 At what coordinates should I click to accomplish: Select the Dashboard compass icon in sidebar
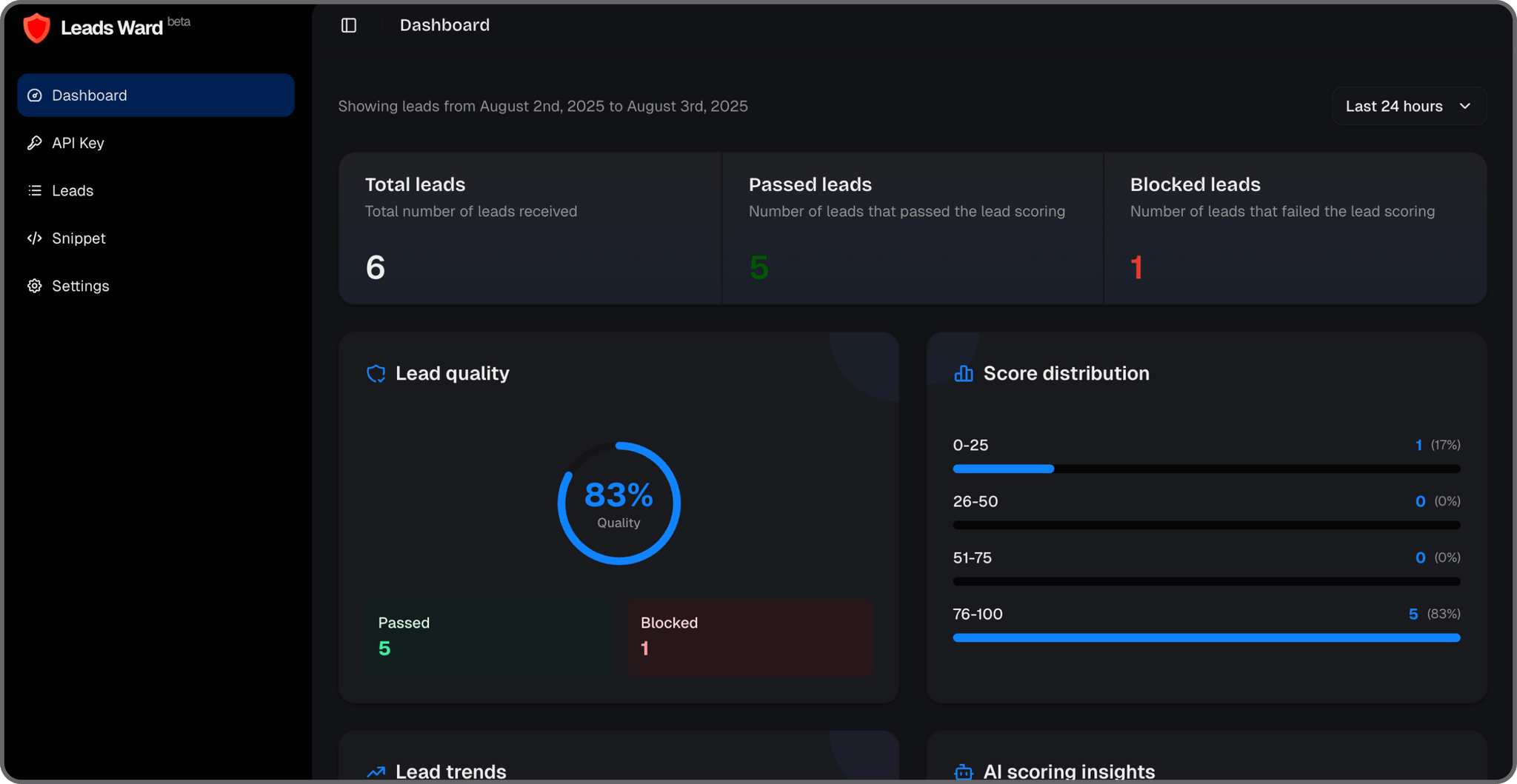point(35,95)
